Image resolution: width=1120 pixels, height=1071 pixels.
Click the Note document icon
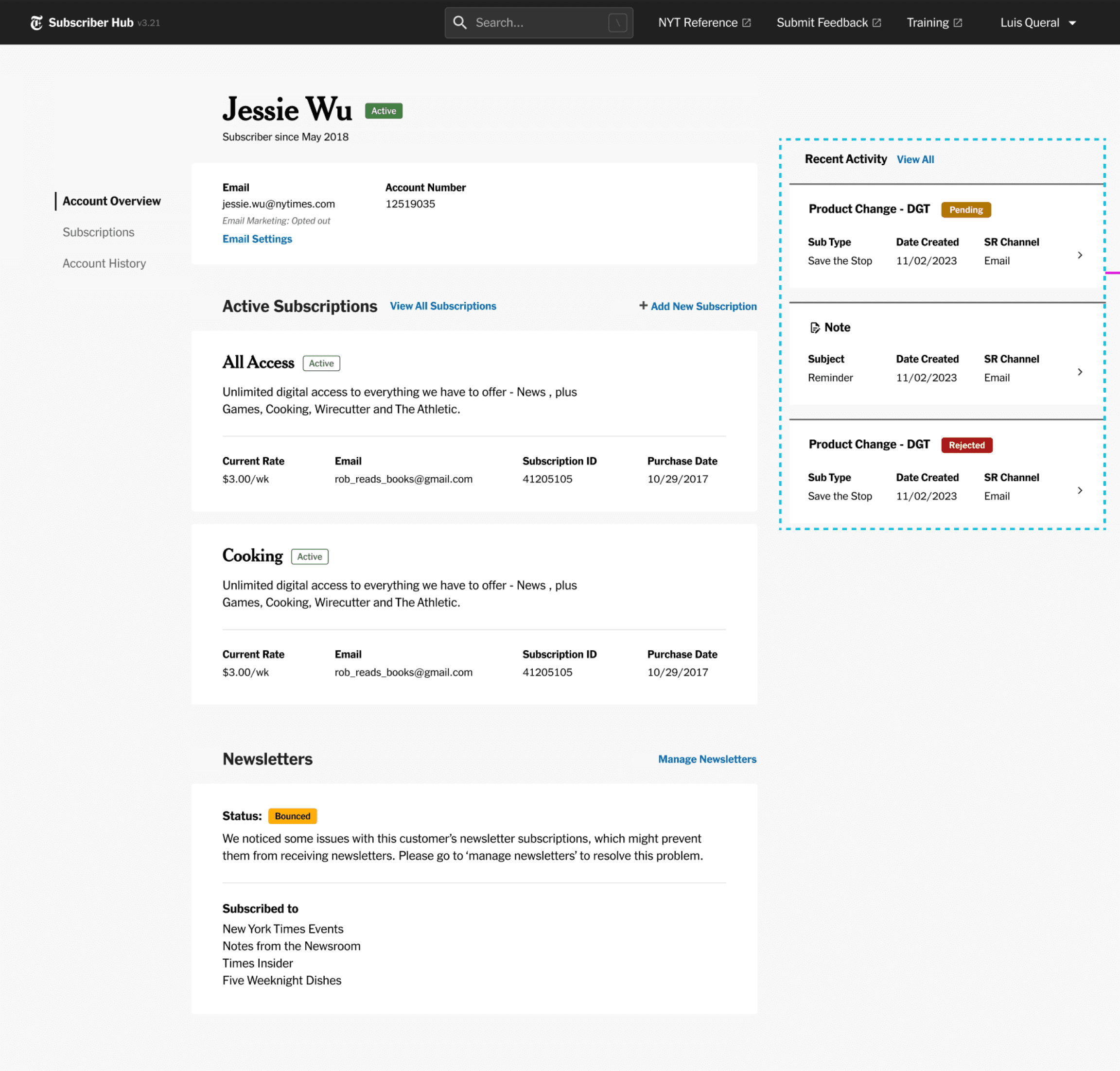tap(814, 328)
